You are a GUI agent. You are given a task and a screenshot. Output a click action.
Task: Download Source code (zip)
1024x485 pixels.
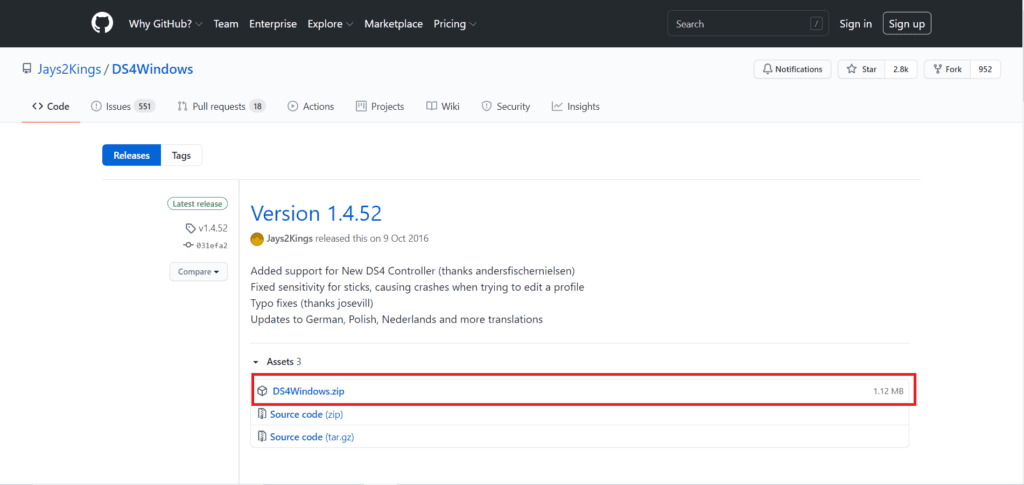tap(306, 415)
